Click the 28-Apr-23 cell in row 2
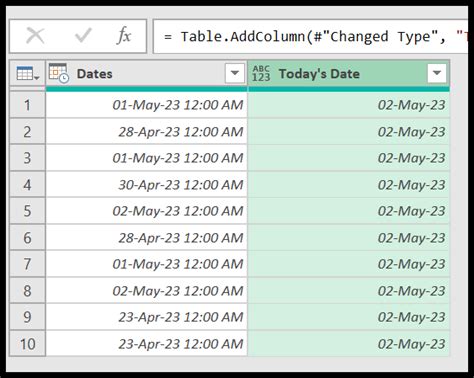 click(147, 132)
